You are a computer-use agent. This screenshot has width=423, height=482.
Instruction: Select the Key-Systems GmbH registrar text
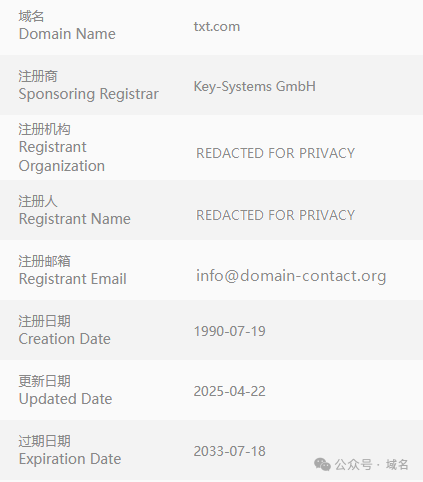(x=255, y=87)
